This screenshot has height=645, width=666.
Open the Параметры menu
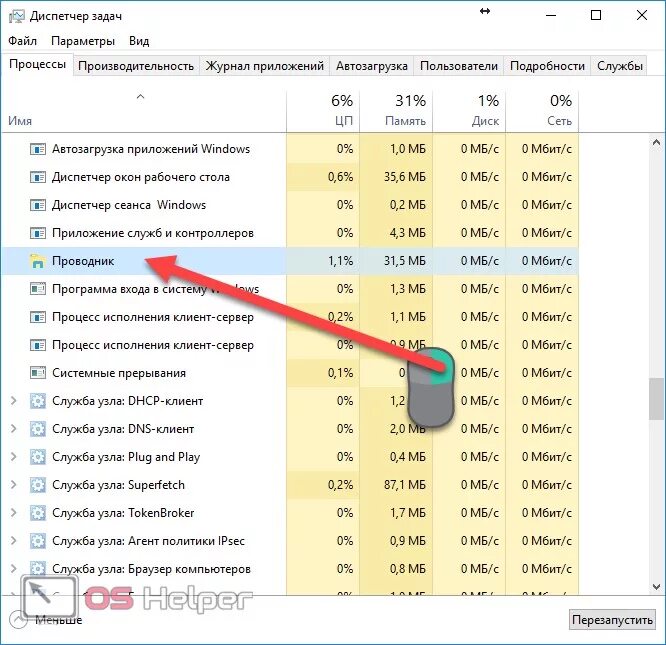pyautogui.click(x=83, y=41)
